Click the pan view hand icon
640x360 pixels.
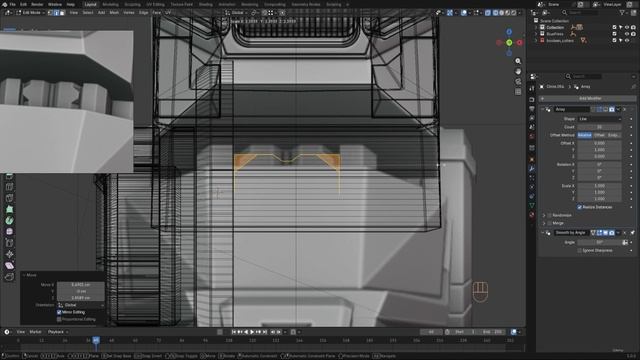tap(518, 71)
